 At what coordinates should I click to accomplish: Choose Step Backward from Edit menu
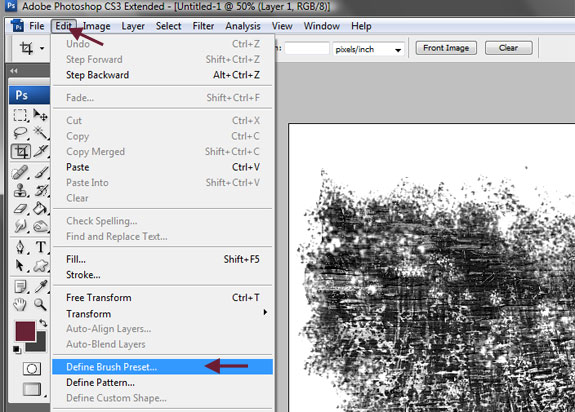coord(163,75)
